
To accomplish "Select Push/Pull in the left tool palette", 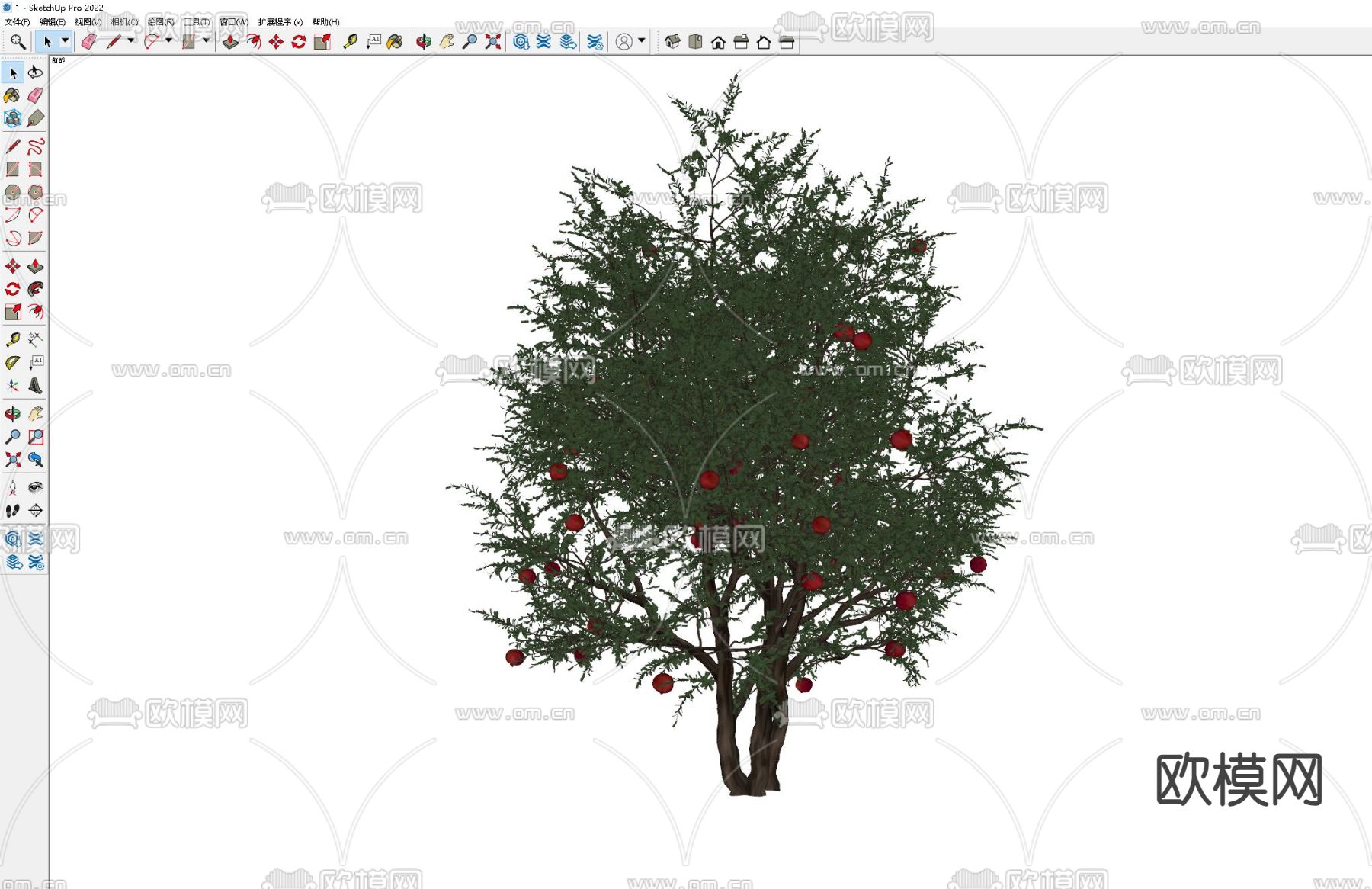I will 36,266.
